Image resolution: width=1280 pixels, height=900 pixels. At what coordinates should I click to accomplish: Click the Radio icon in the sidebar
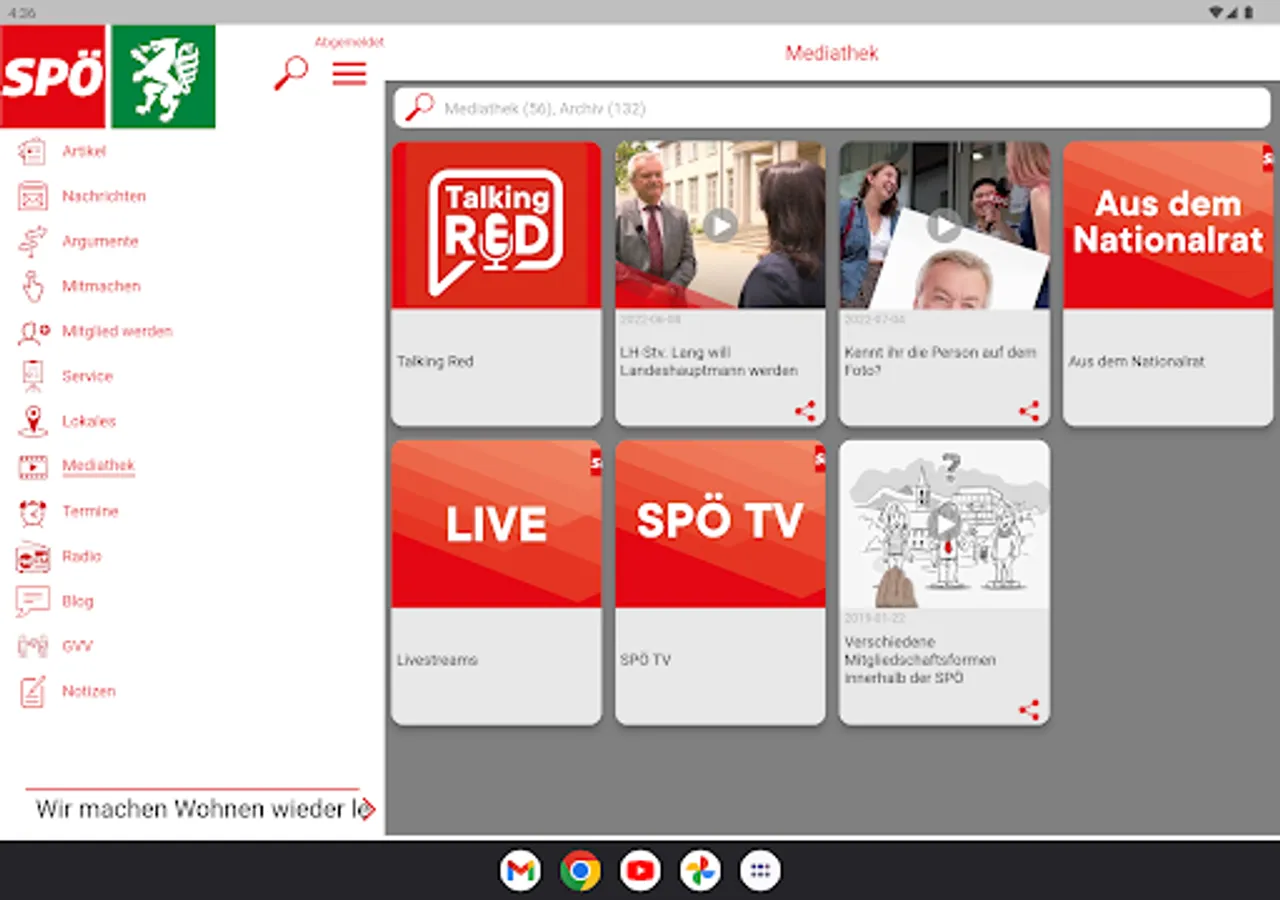[32, 556]
